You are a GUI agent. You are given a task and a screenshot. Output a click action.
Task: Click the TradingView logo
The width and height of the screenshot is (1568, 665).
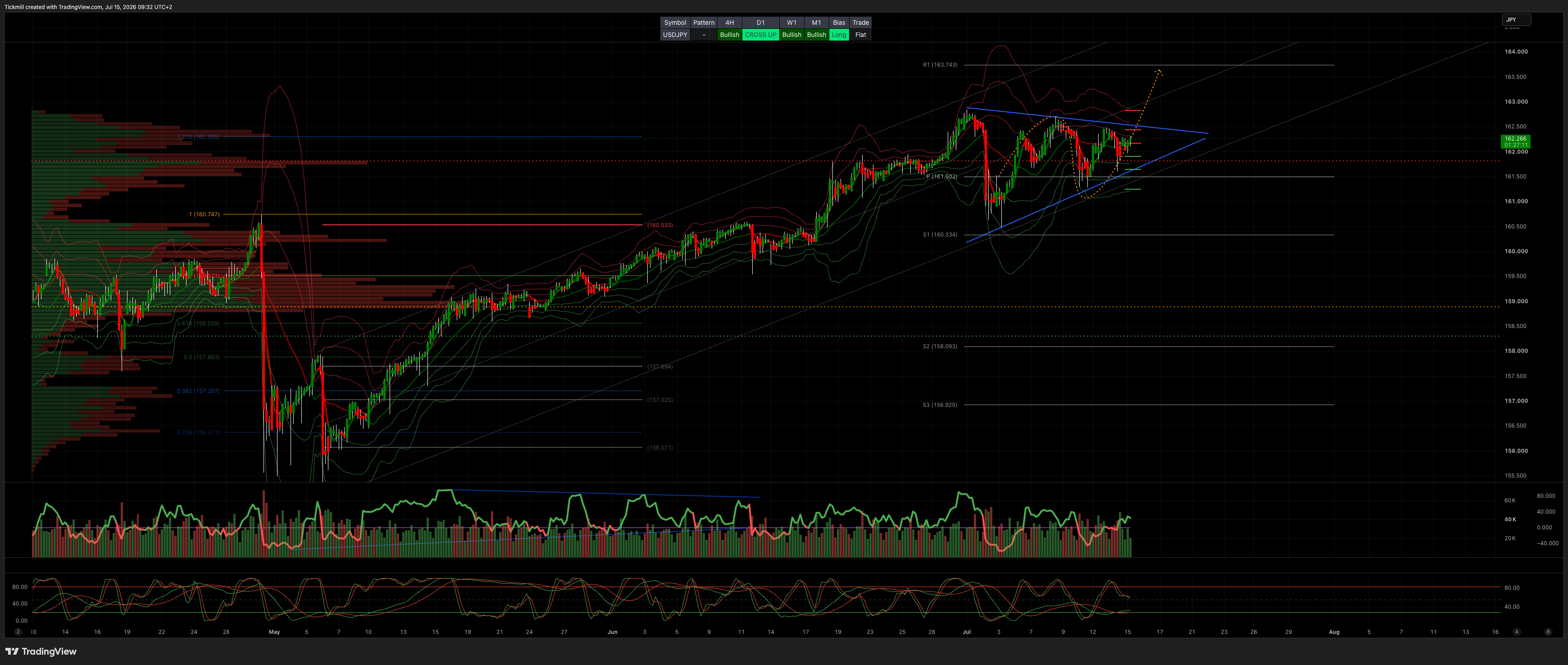pos(41,651)
